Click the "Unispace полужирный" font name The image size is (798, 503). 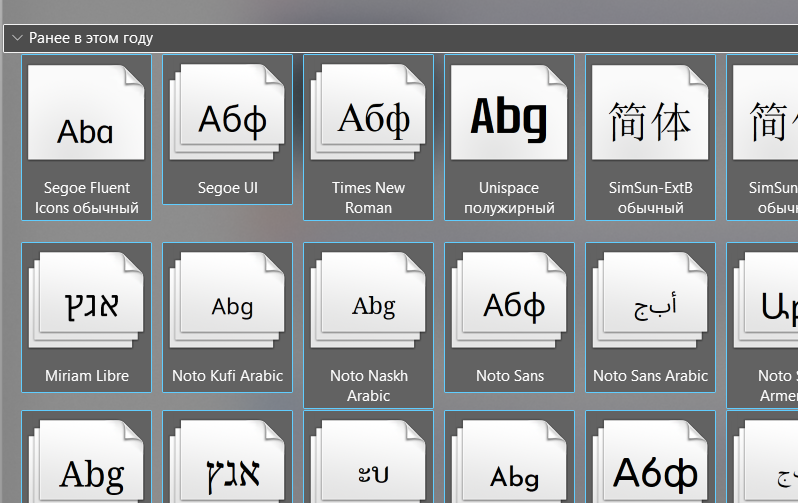point(509,198)
